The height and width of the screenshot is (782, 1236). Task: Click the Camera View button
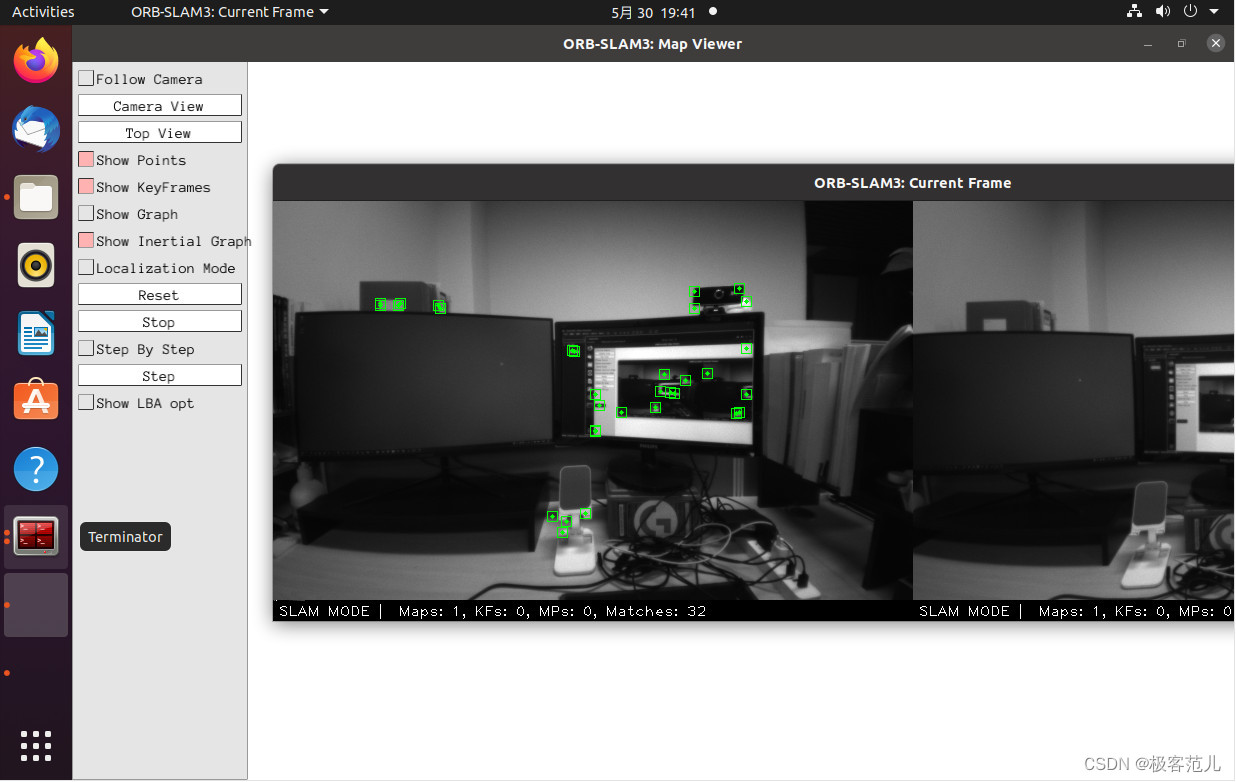[160, 105]
